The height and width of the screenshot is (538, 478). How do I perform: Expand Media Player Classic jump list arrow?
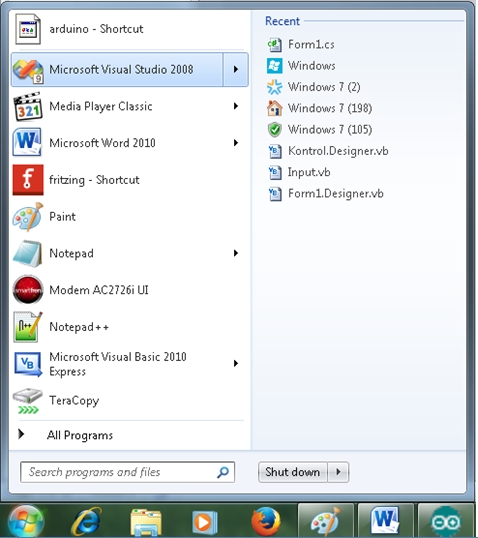tap(236, 106)
